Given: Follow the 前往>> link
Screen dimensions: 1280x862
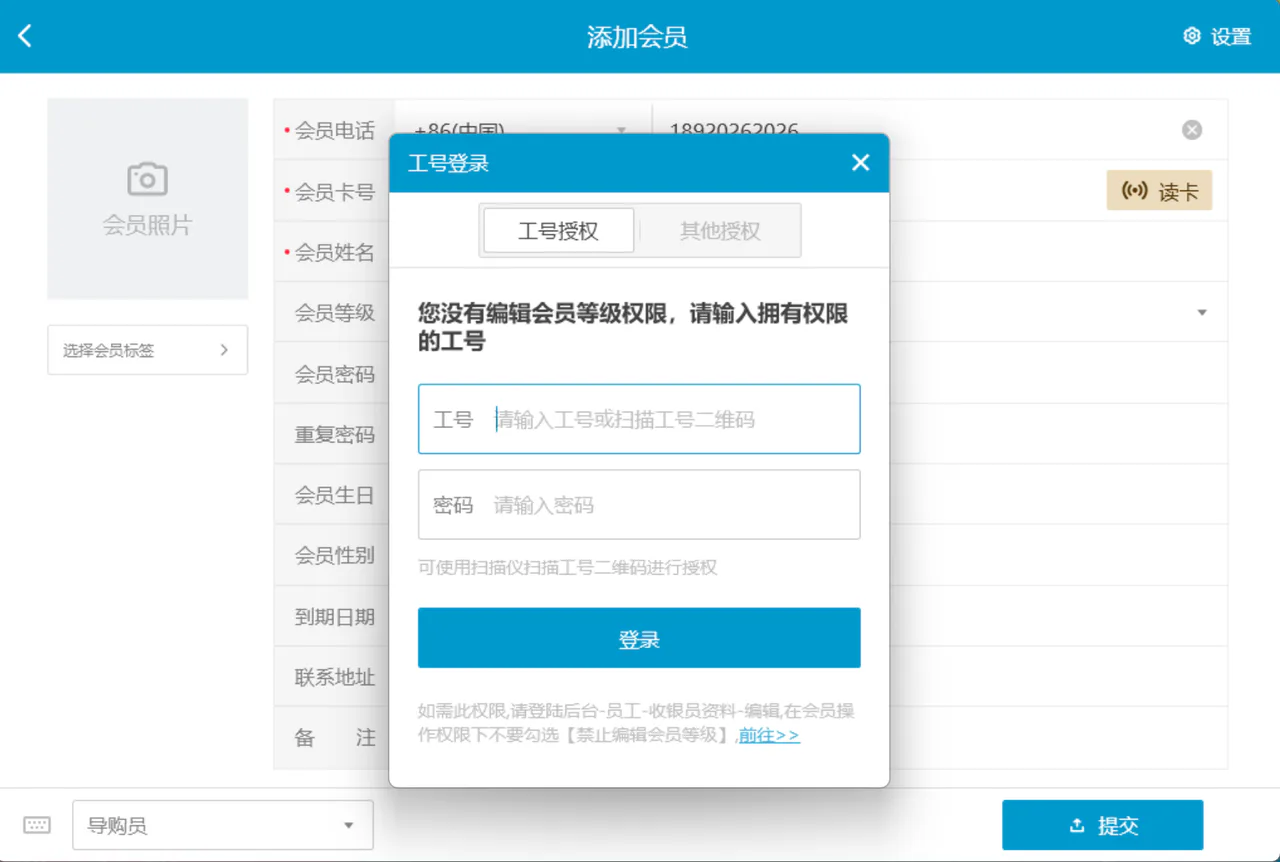Looking at the screenshot, I should 769,735.
